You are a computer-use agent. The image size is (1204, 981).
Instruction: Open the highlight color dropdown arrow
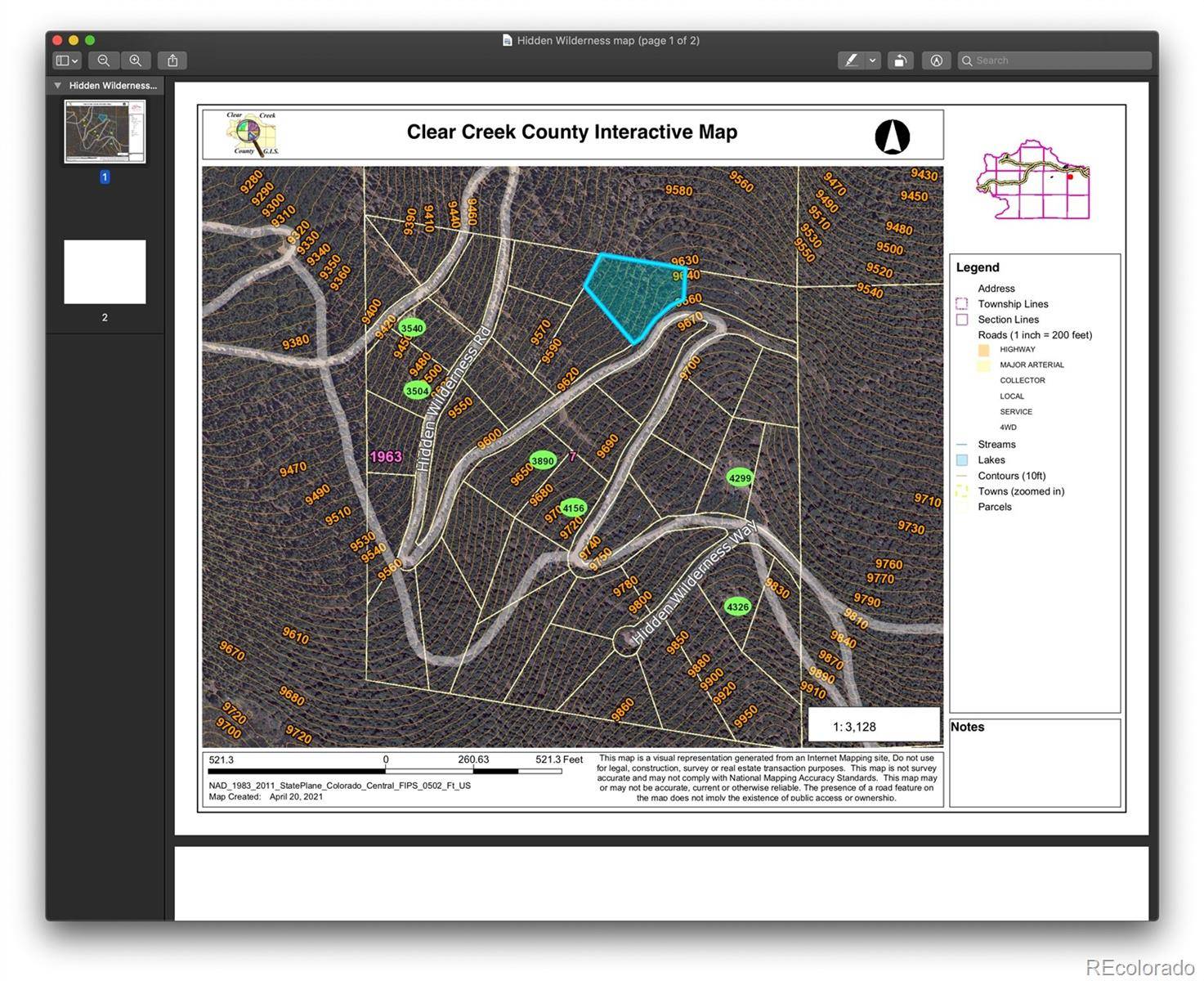coord(873,60)
